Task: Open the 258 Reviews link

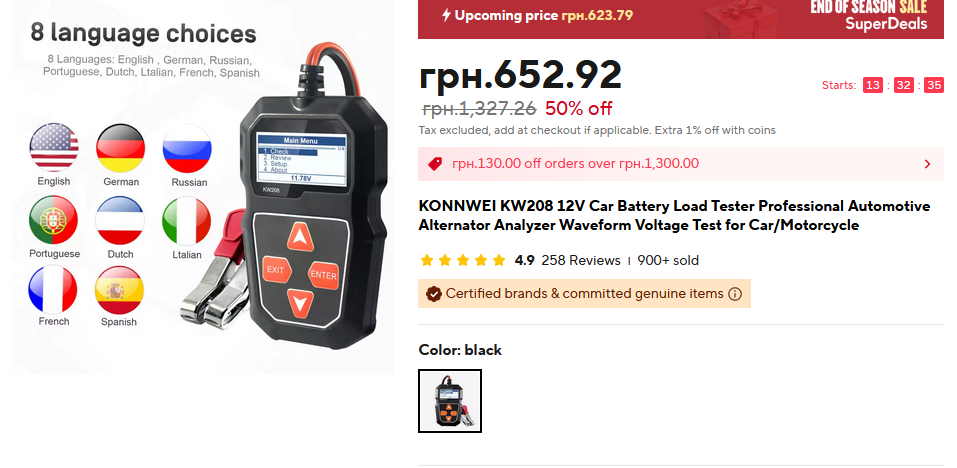Action: [x=580, y=261]
